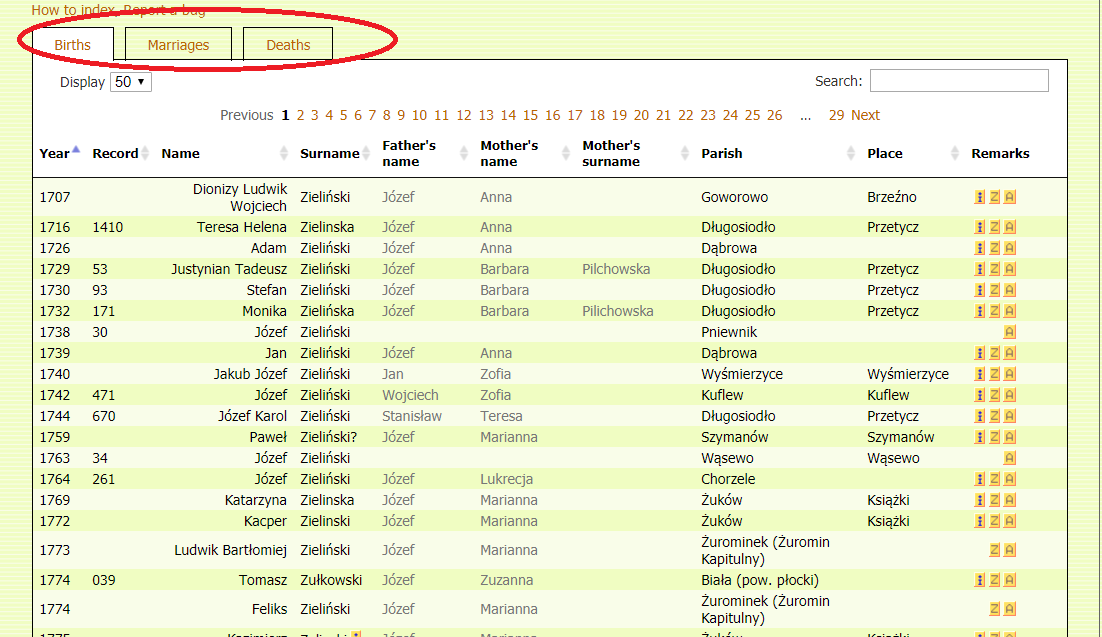Click the Z icon for Ludwik Bartłomiej
The height and width of the screenshot is (637, 1102).
click(995, 550)
